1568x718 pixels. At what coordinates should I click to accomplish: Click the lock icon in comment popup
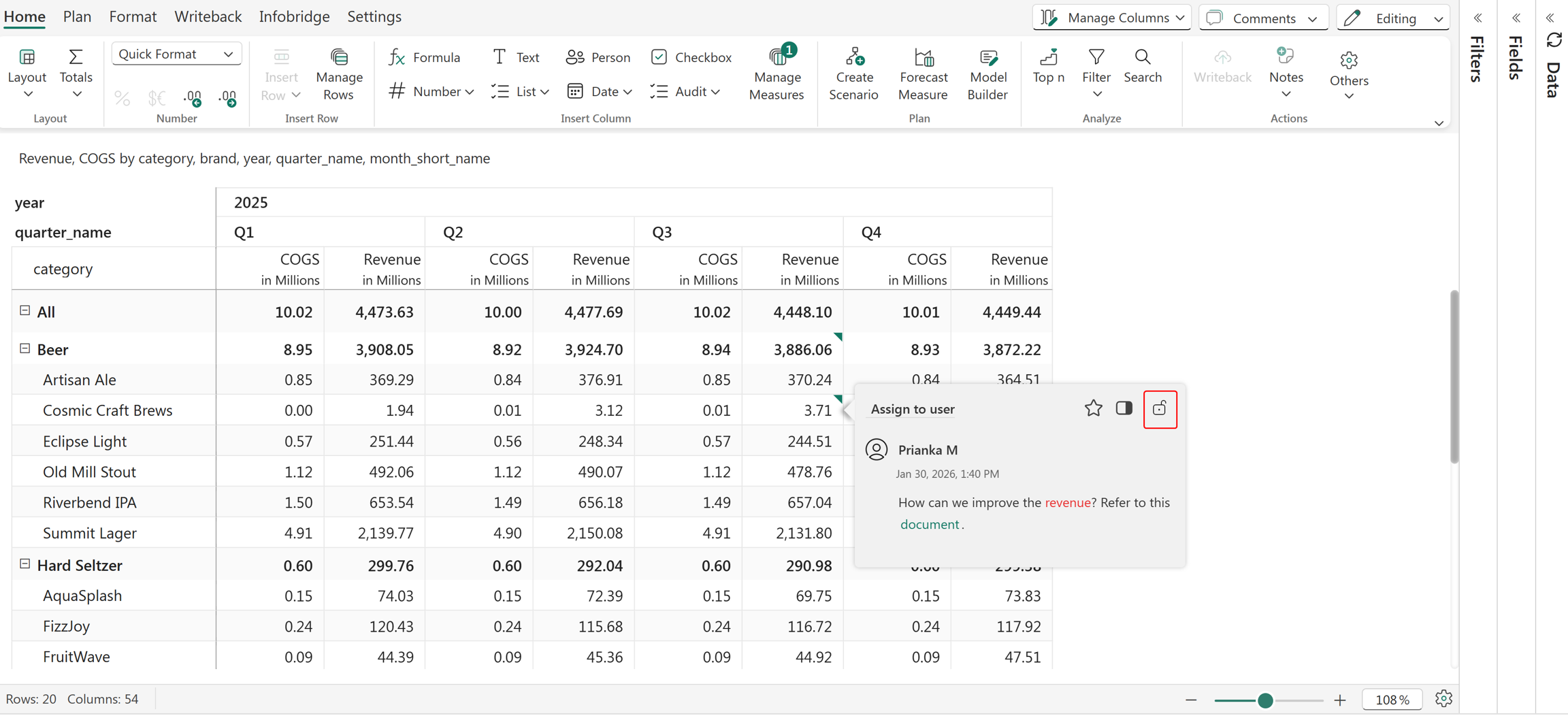pyautogui.click(x=1160, y=409)
